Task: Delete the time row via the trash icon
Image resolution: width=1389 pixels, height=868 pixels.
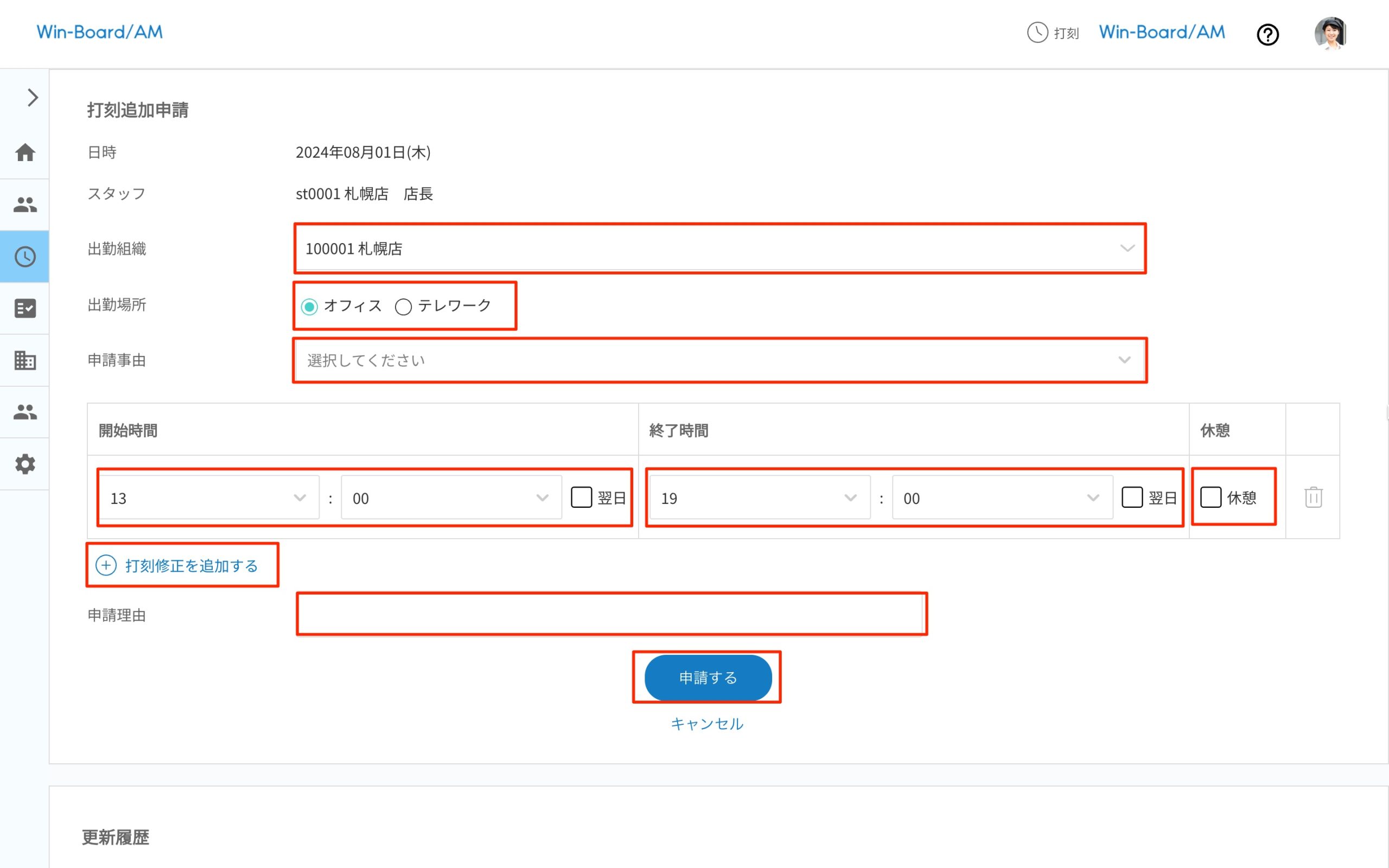Action: pos(1312,497)
